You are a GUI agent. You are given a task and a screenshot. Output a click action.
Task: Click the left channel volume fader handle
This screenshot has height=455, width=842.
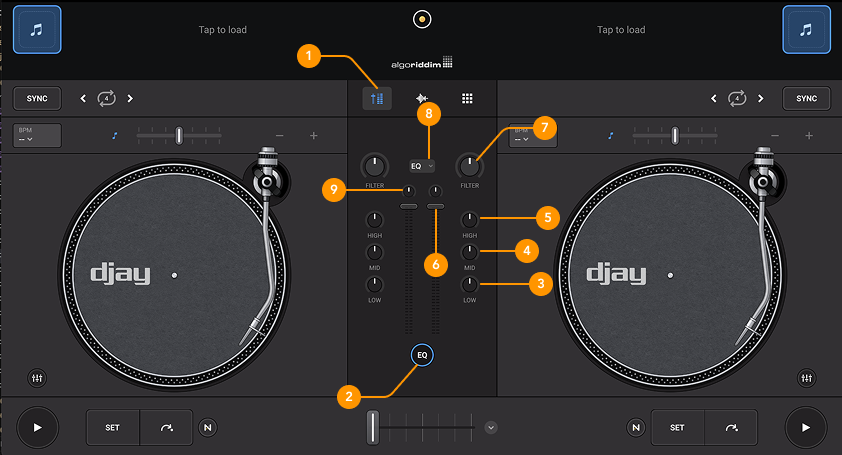click(x=409, y=206)
